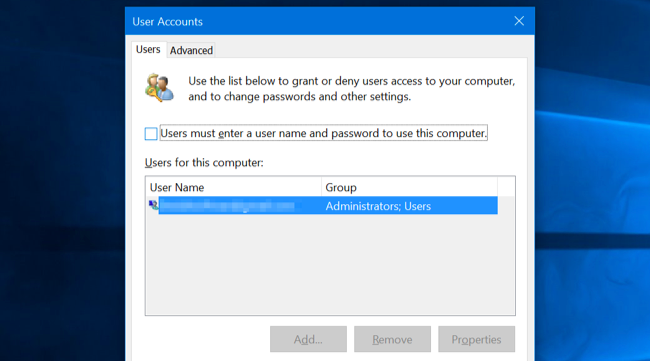This screenshot has height=361, width=650.
Task: Select the 'Administrators; Users' group cell
Action: (x=378, y=206)
